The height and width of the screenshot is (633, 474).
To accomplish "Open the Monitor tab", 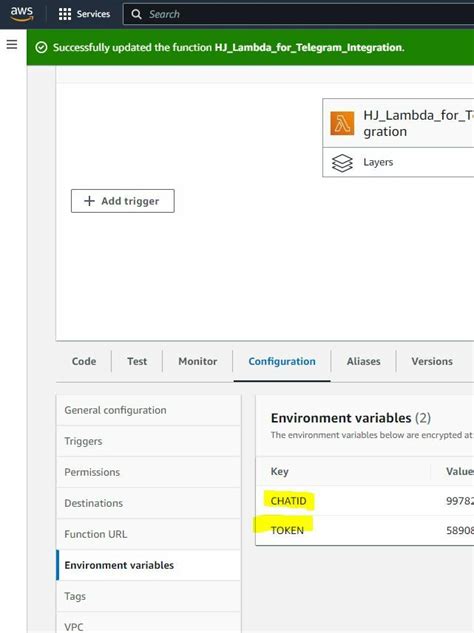I will coord(198,361).
